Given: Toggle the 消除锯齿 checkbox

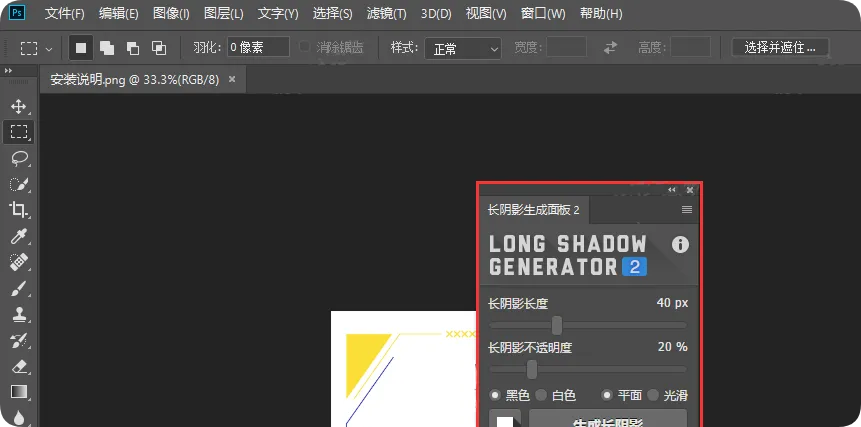Looking at the screenshot, I should click(x=304, y=47).
